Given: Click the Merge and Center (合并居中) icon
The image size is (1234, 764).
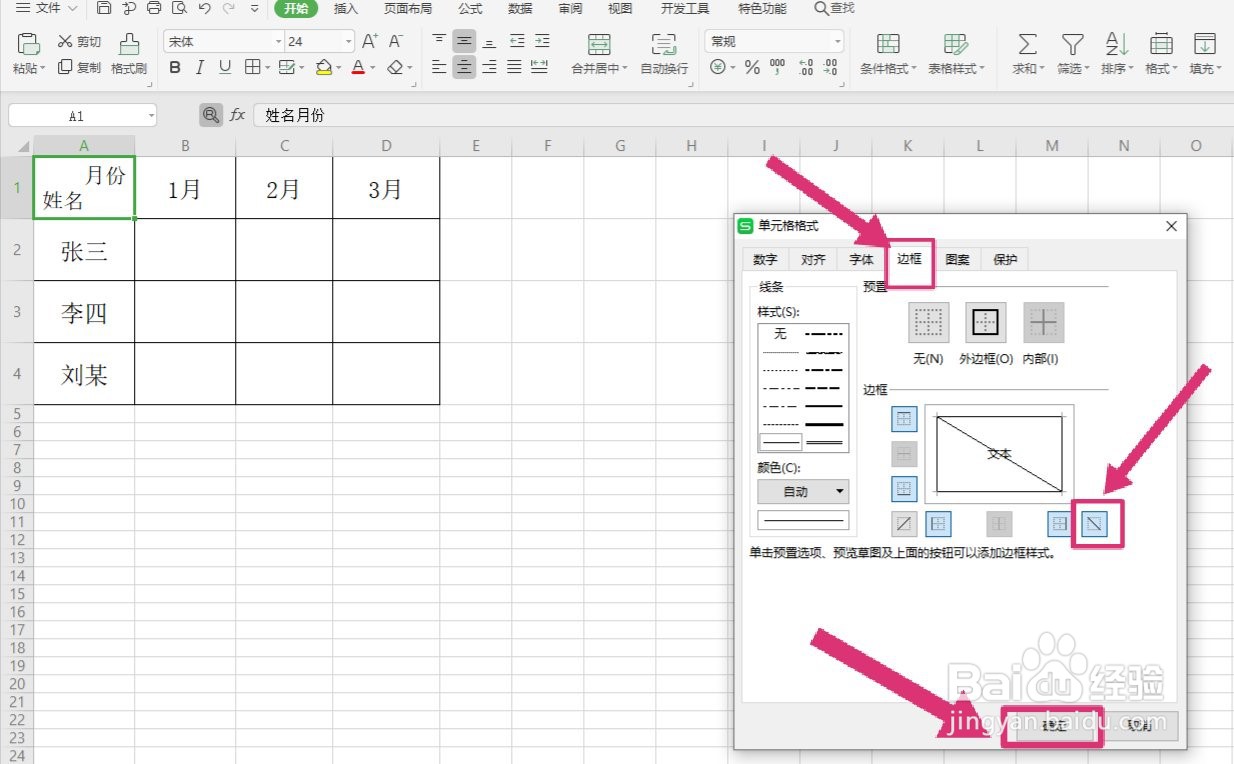Looking at the screenshot, I should [599, 44].
